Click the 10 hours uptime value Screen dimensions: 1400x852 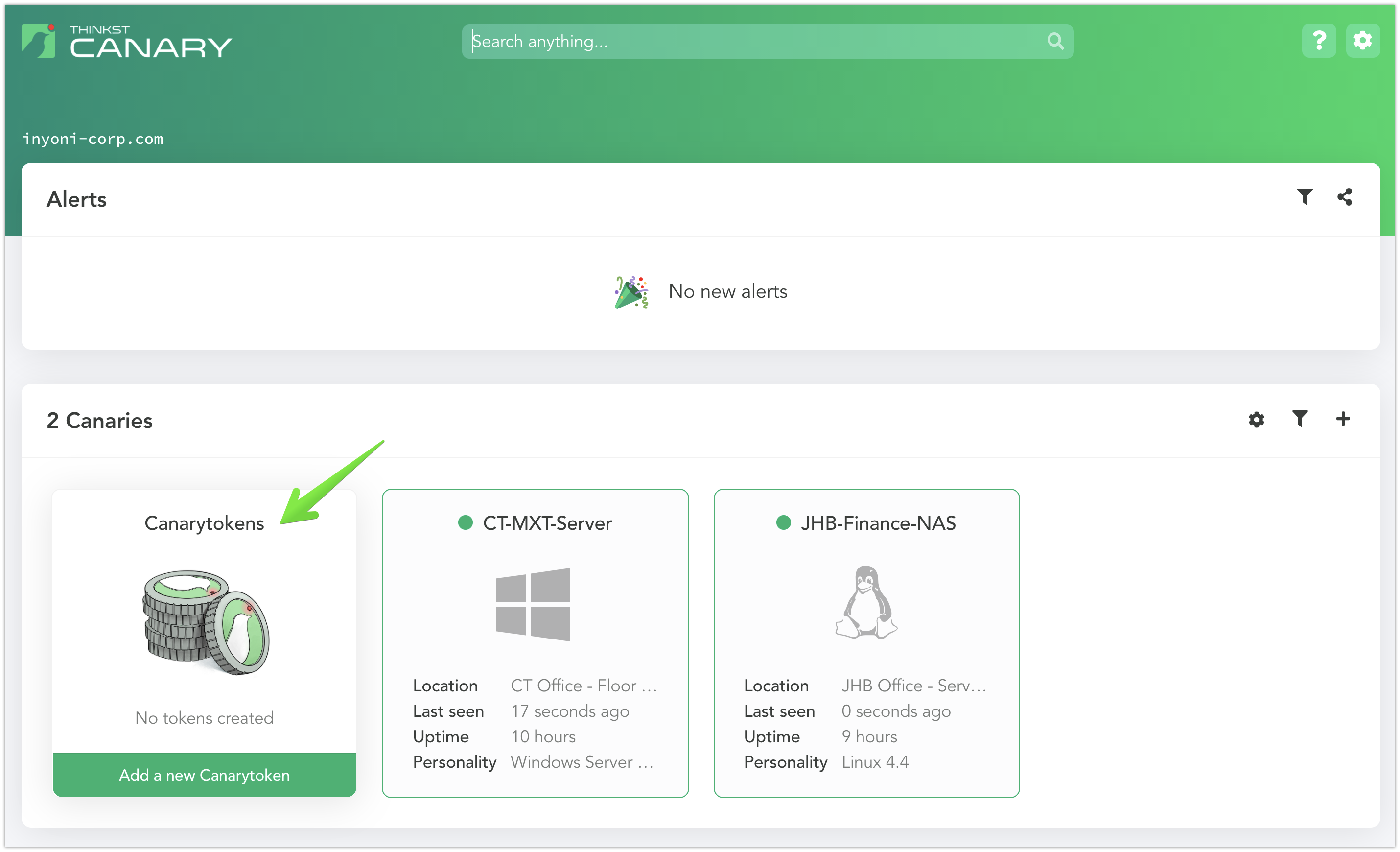point(543,737)
